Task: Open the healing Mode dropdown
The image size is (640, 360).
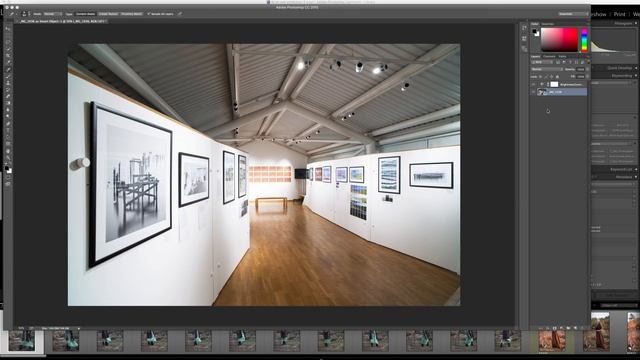Action: 53,14
